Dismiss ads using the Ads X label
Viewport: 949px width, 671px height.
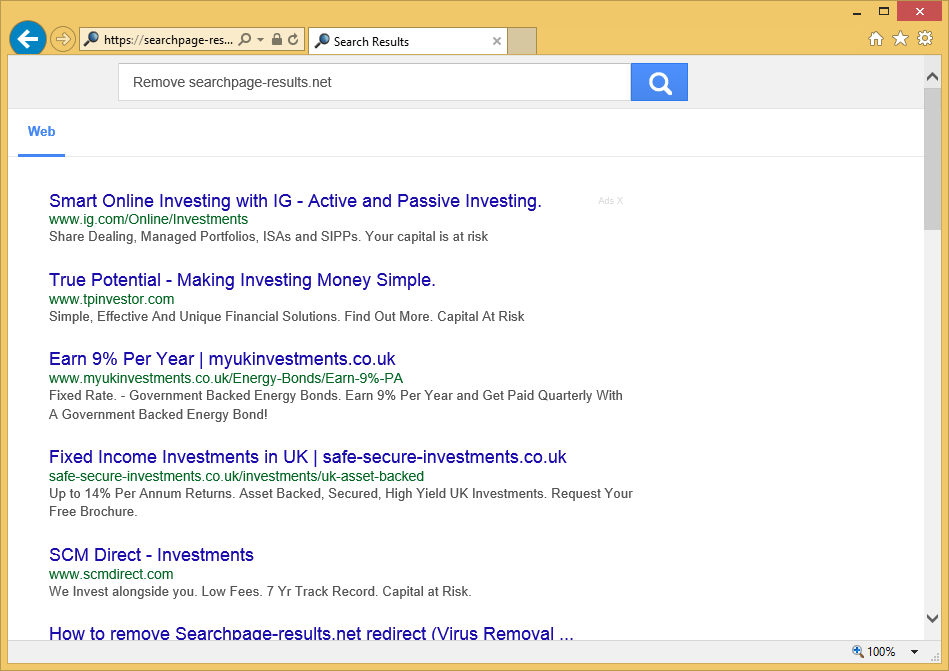click(x=610, y=201)
